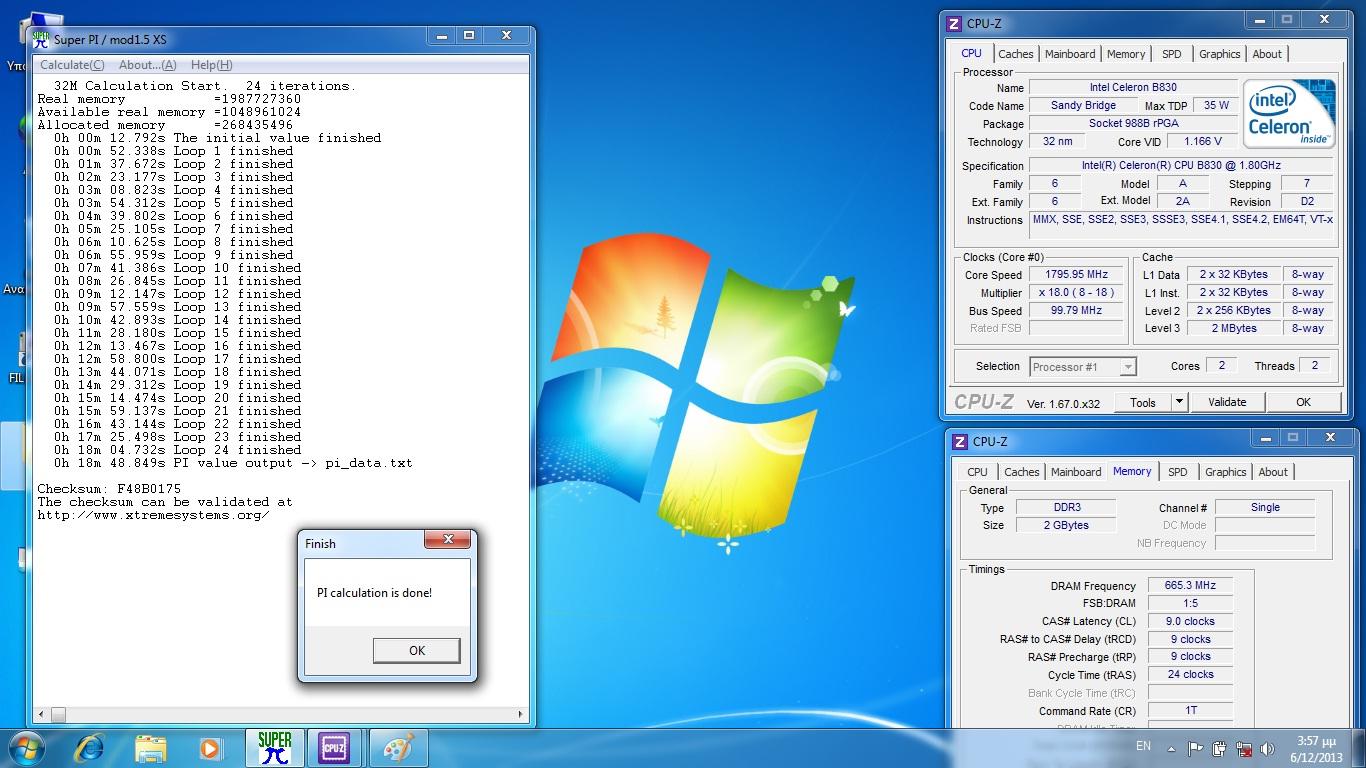Select the Mainboard tab in the upper CPU-Z window
The height and width of the screenshot is (768, 1366).
point(1070,54)
